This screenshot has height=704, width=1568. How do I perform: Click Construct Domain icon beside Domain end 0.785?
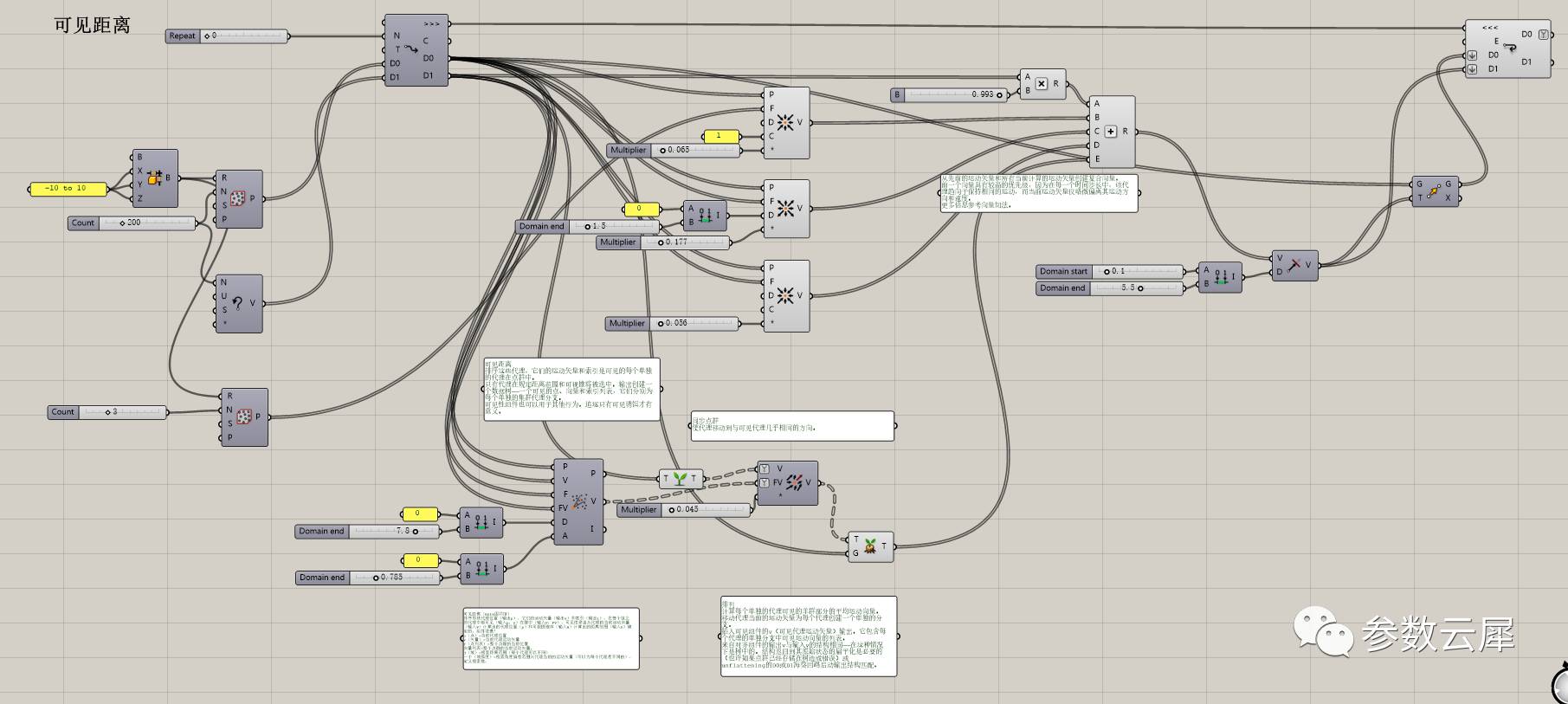482,569
